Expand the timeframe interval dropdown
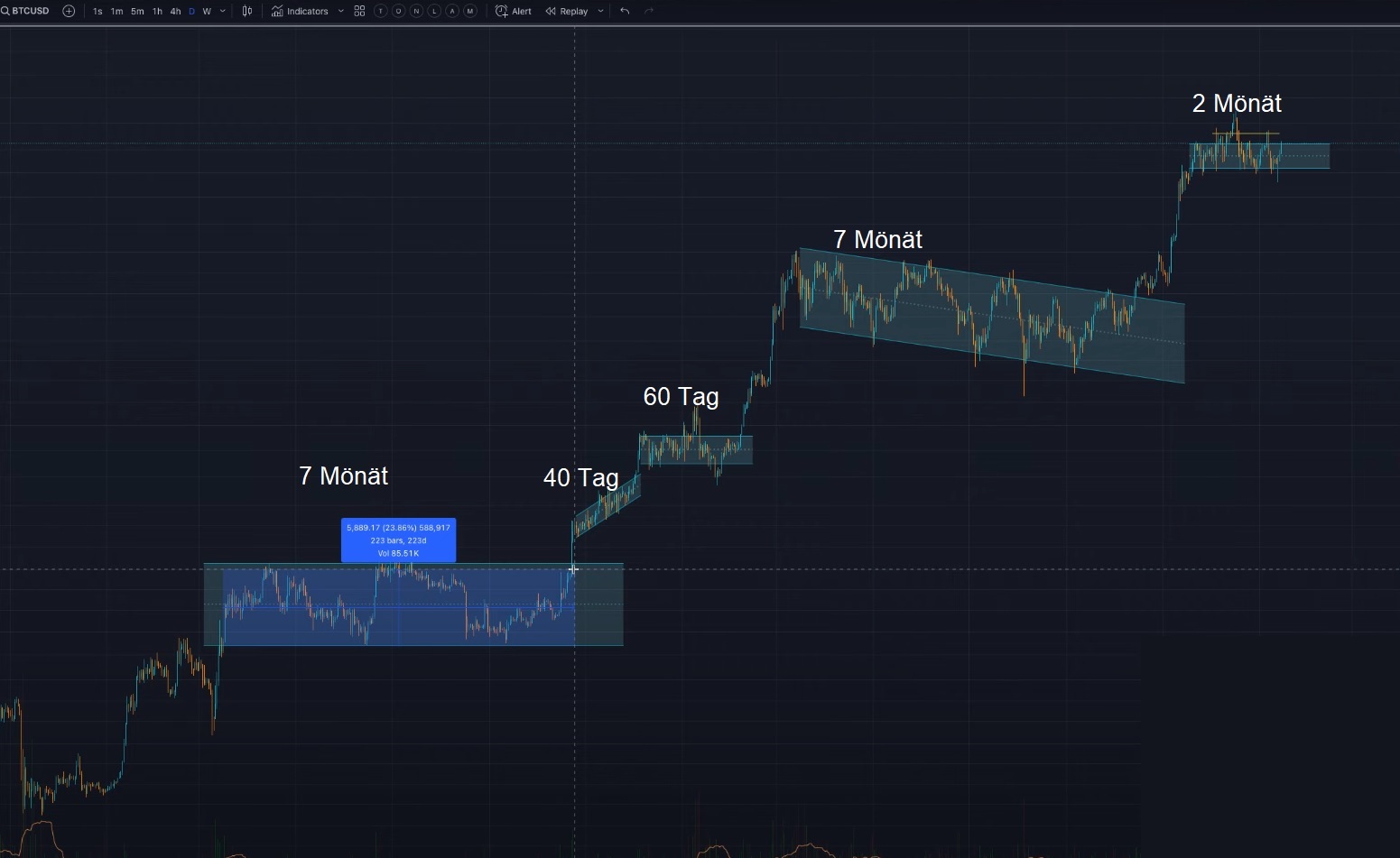Image resolution: width=1400 pixels, height=858 pixels. pyautogui.click(x=223, y=12)
